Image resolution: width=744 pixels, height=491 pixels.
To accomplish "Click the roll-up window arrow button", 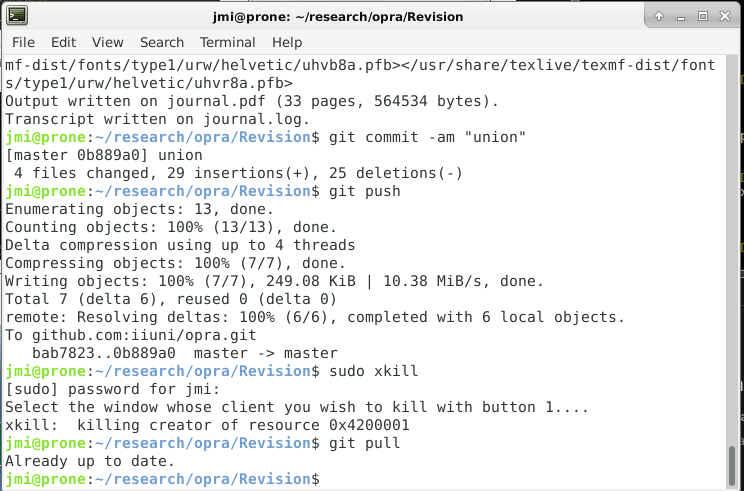I will pyautogui.click(x=659, y=16).
